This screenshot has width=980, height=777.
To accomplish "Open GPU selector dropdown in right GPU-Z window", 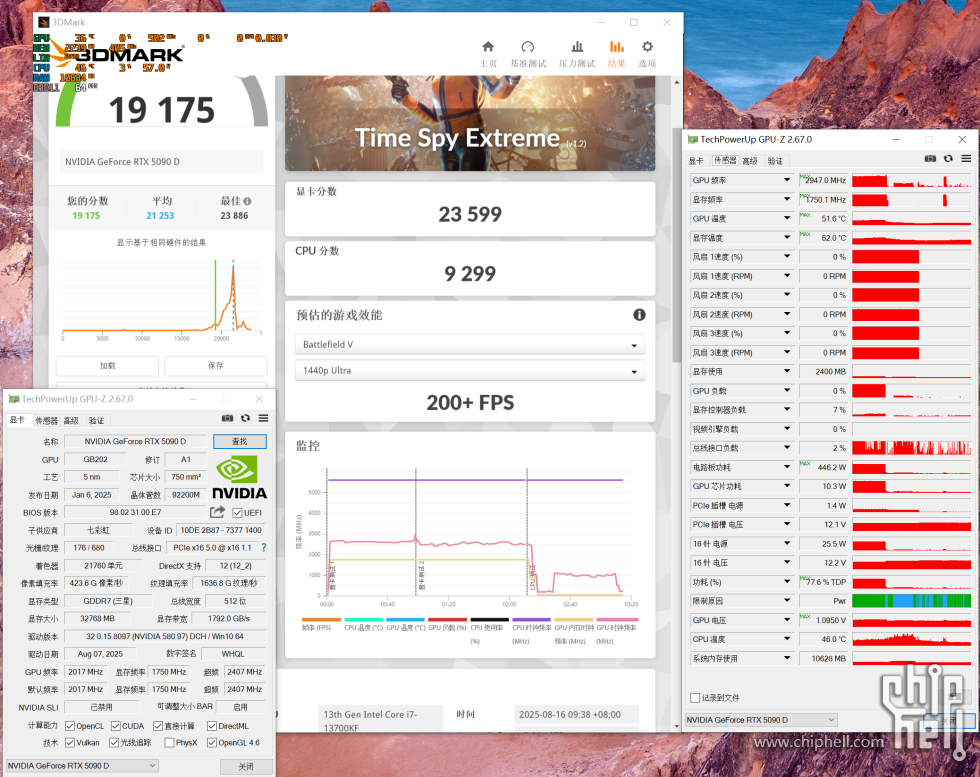I will pos(761,720).
